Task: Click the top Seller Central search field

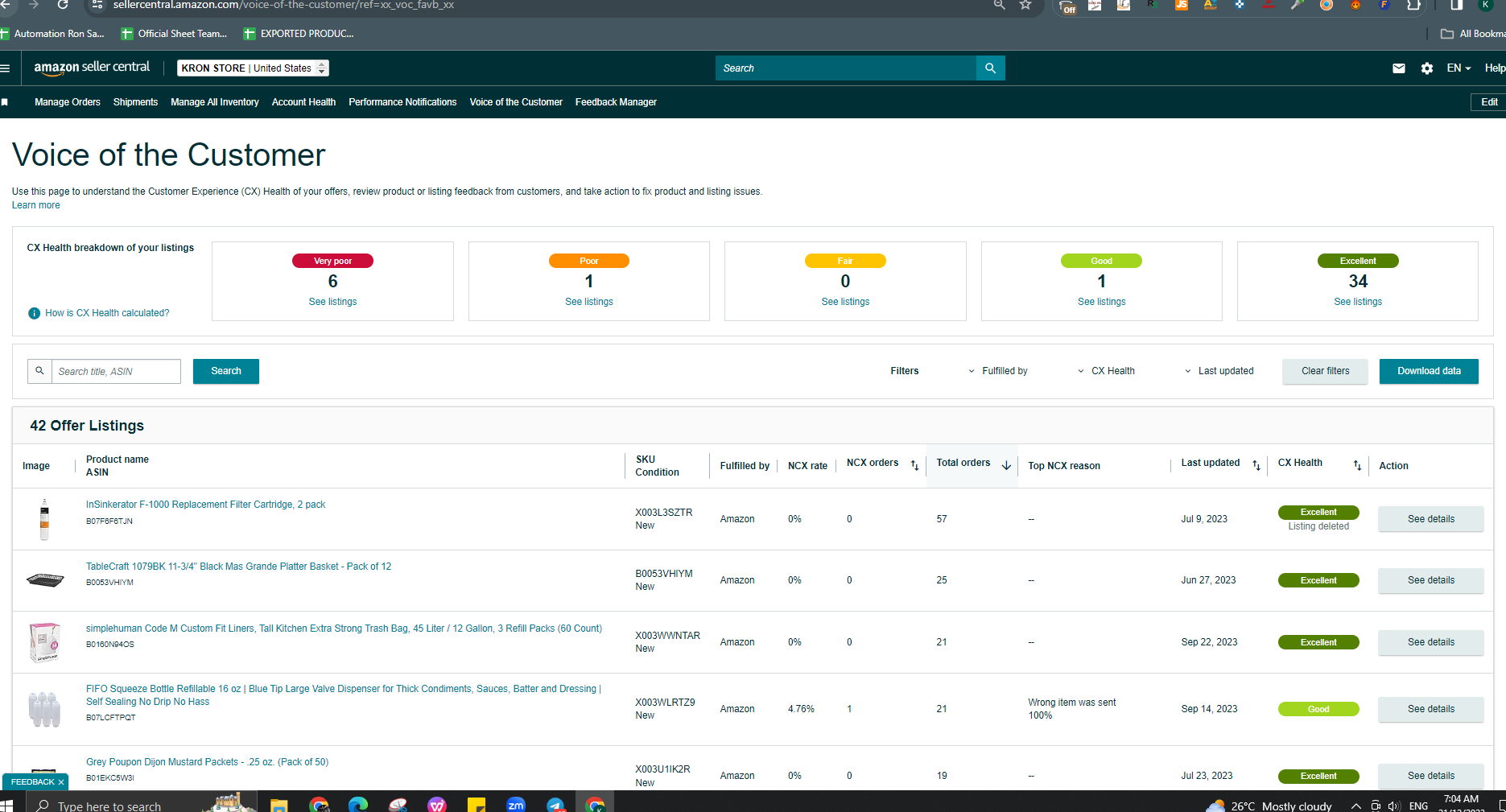Action: [845, 68]
